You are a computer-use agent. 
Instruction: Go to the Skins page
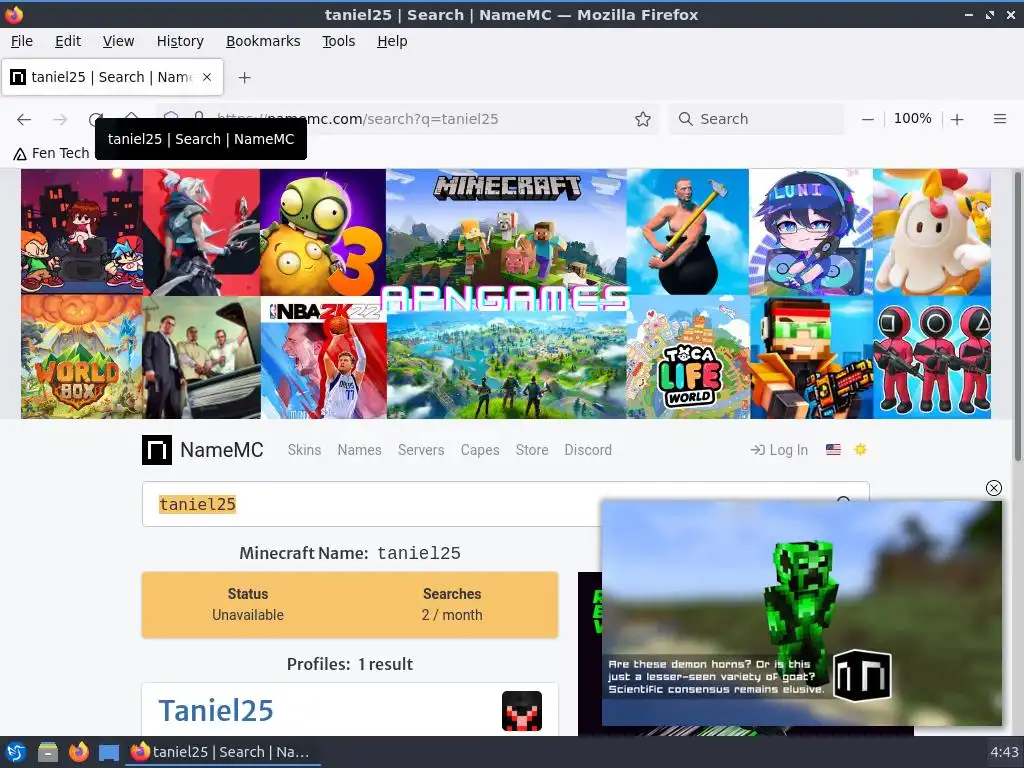[x=304, y=450]
